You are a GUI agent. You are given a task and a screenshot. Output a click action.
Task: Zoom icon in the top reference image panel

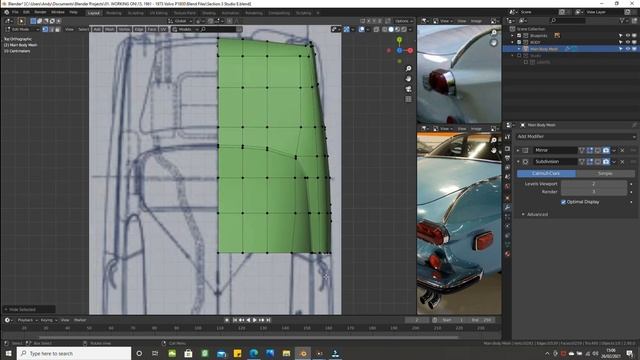494,33
